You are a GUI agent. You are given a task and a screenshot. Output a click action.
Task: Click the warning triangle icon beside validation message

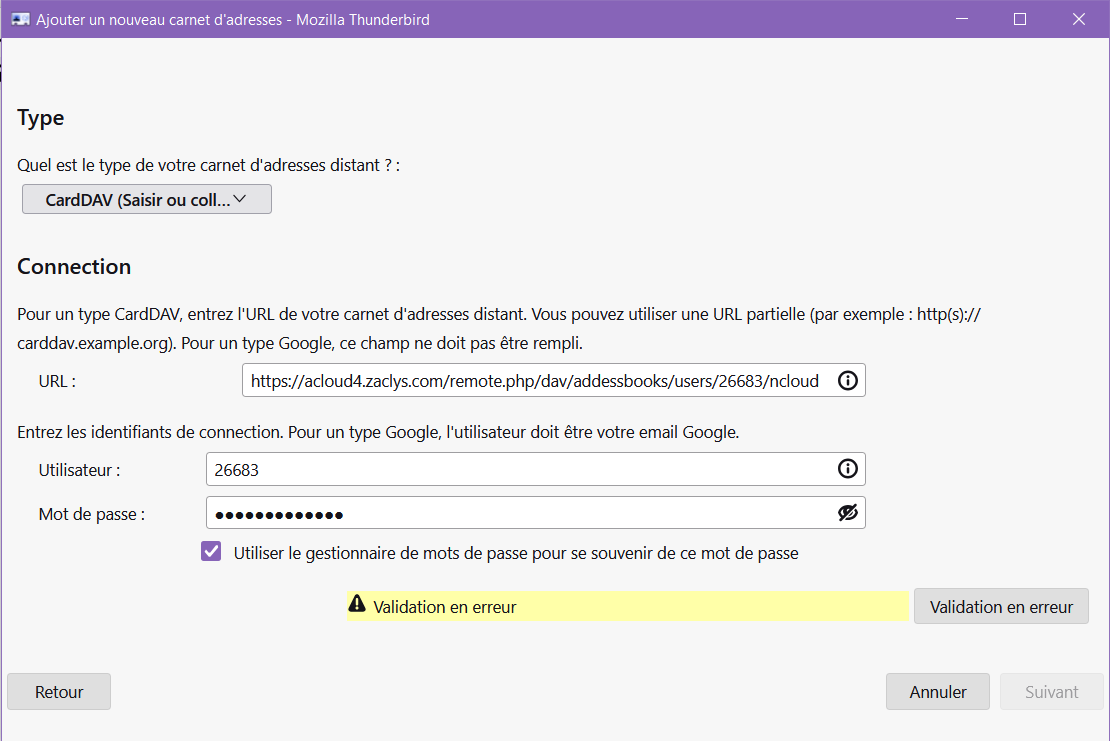[357, 606]
